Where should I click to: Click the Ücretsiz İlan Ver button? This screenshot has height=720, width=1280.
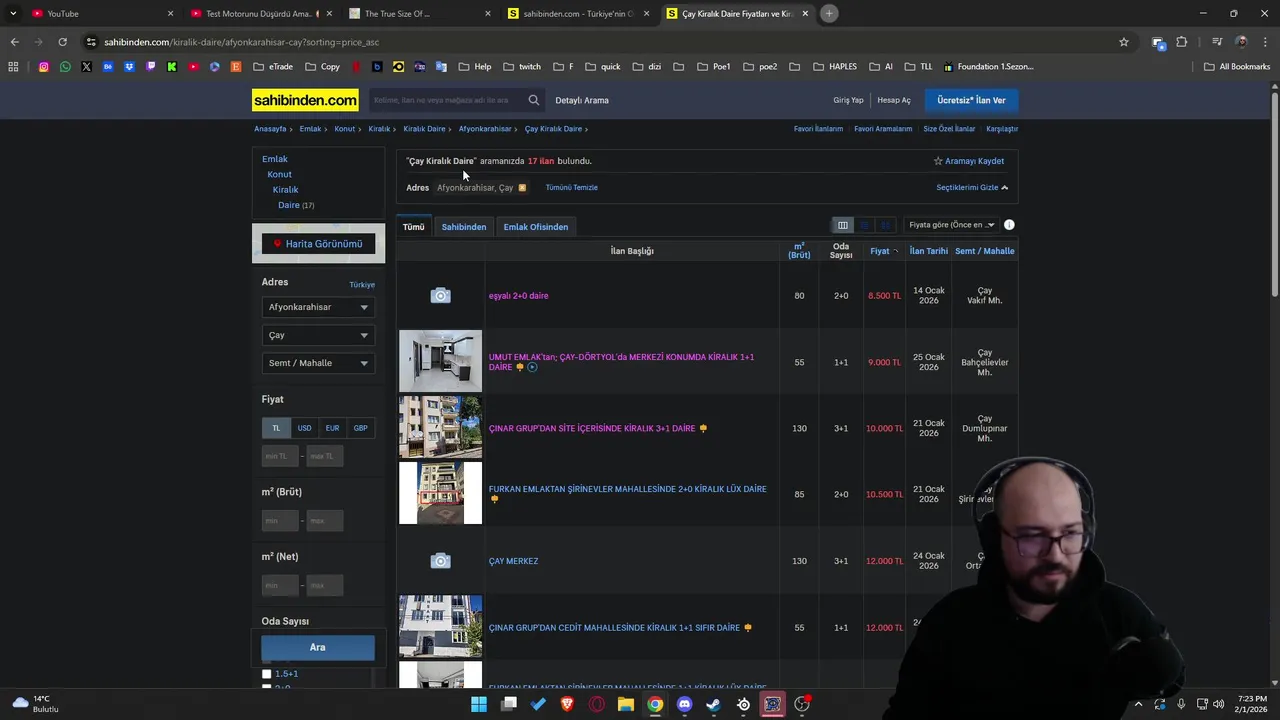pyautogui.click(x=971, y=100)
